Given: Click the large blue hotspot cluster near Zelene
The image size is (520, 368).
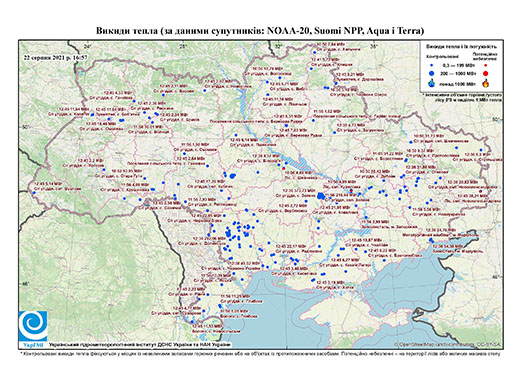Looking at the screenshot, I should (321, 196).
